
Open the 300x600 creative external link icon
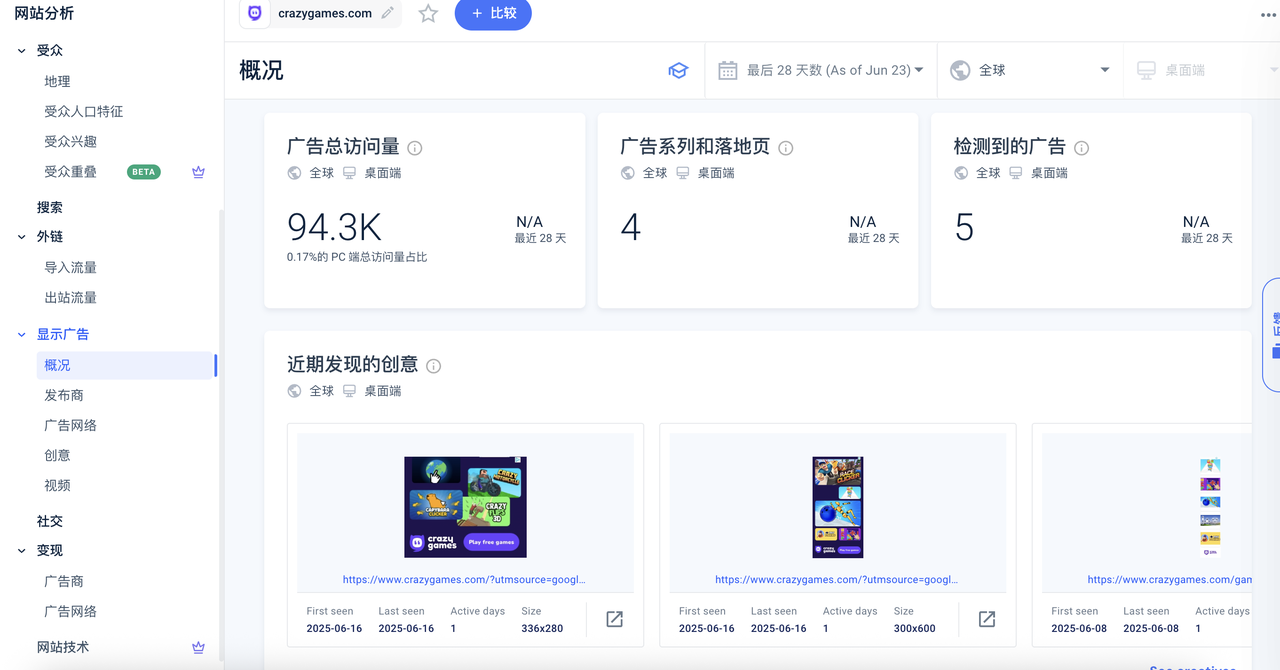[987, 619]
